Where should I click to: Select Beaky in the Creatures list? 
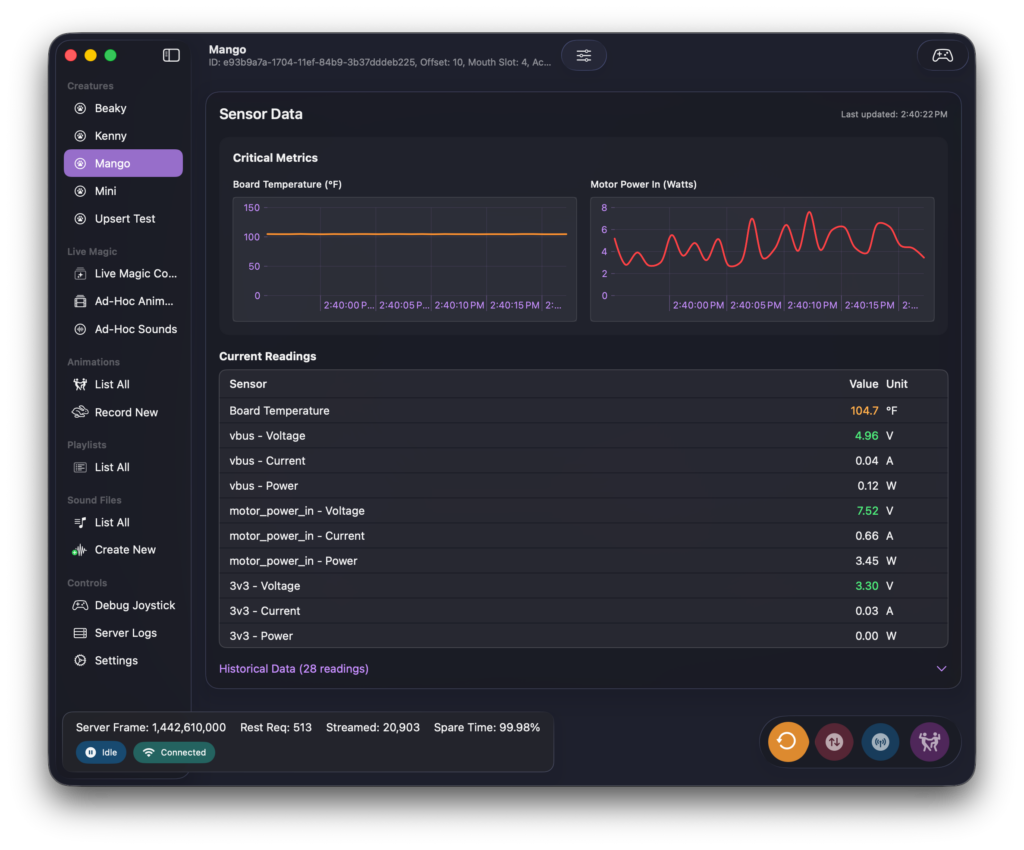click(110, 108)
